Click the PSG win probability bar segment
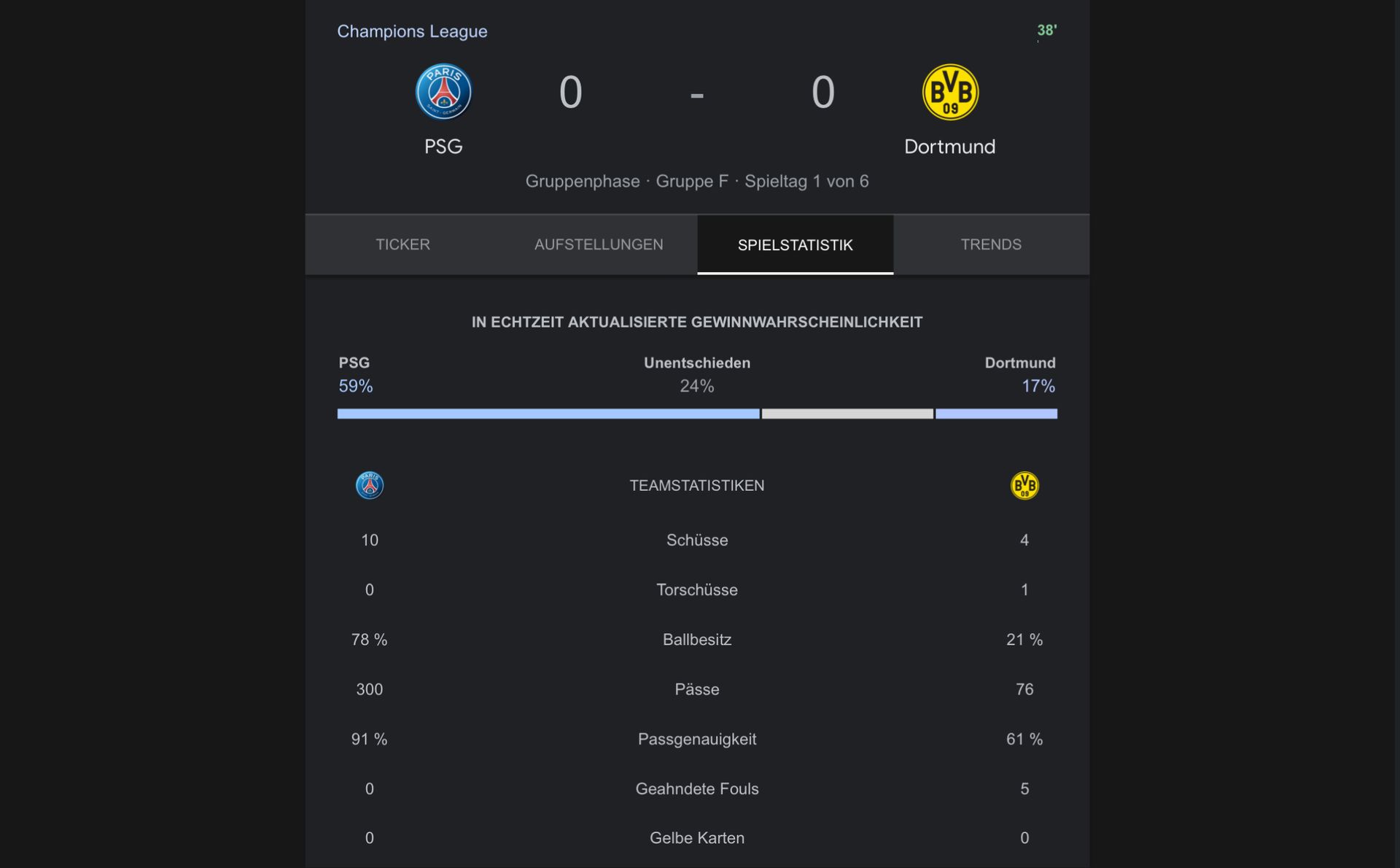Screen dimensions: 1400x868 [x=548, y=414]
